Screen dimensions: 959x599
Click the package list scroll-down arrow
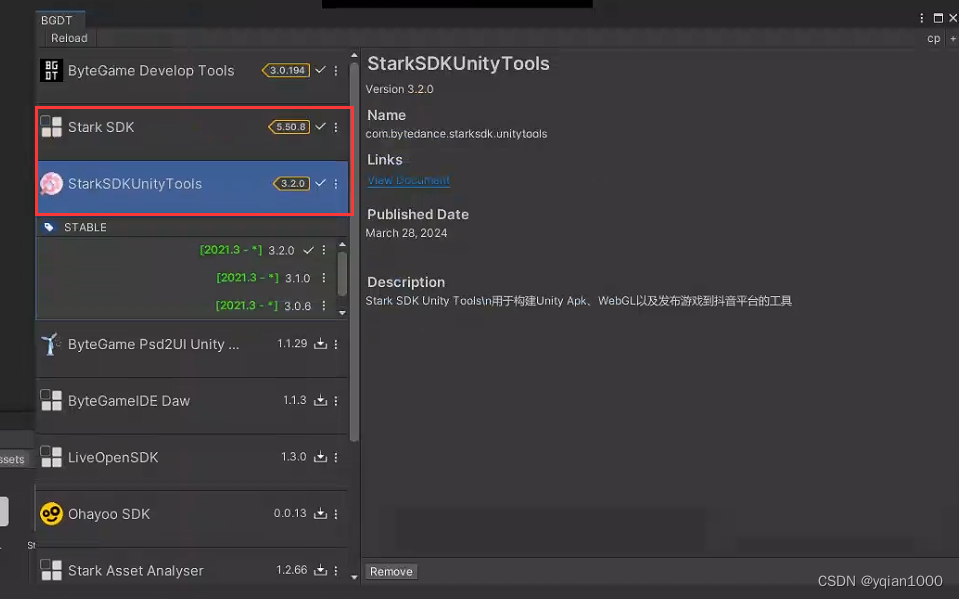point(354,577)
